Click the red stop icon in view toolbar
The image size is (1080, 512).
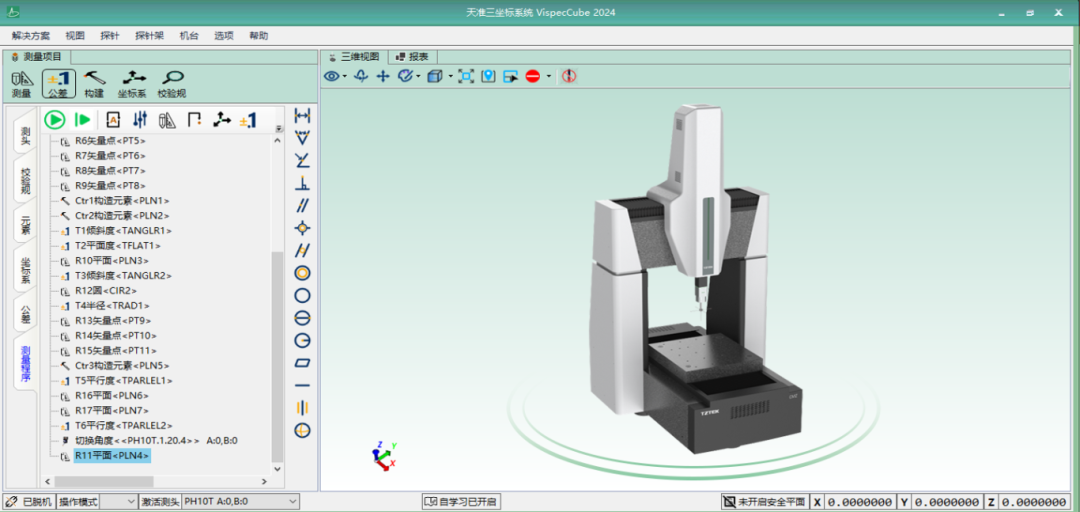[x=533, y=76]
